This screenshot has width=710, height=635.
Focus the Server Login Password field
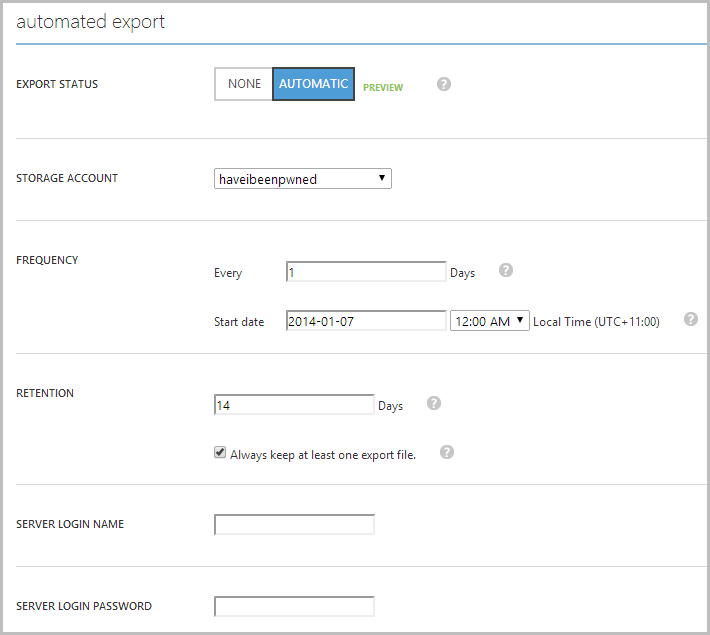click(x=294, y=606)
